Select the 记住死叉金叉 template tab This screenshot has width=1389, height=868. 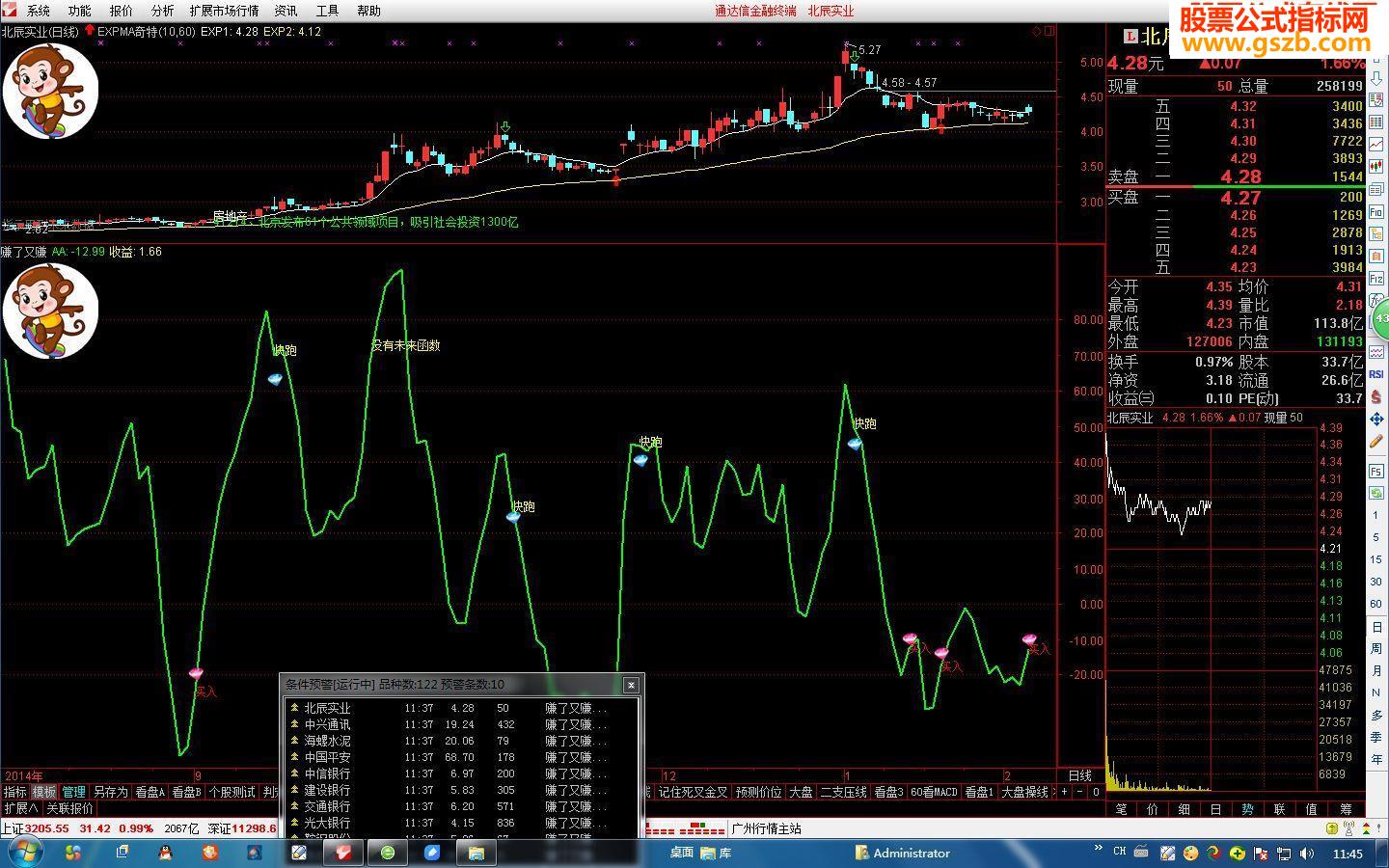[693, 792]
